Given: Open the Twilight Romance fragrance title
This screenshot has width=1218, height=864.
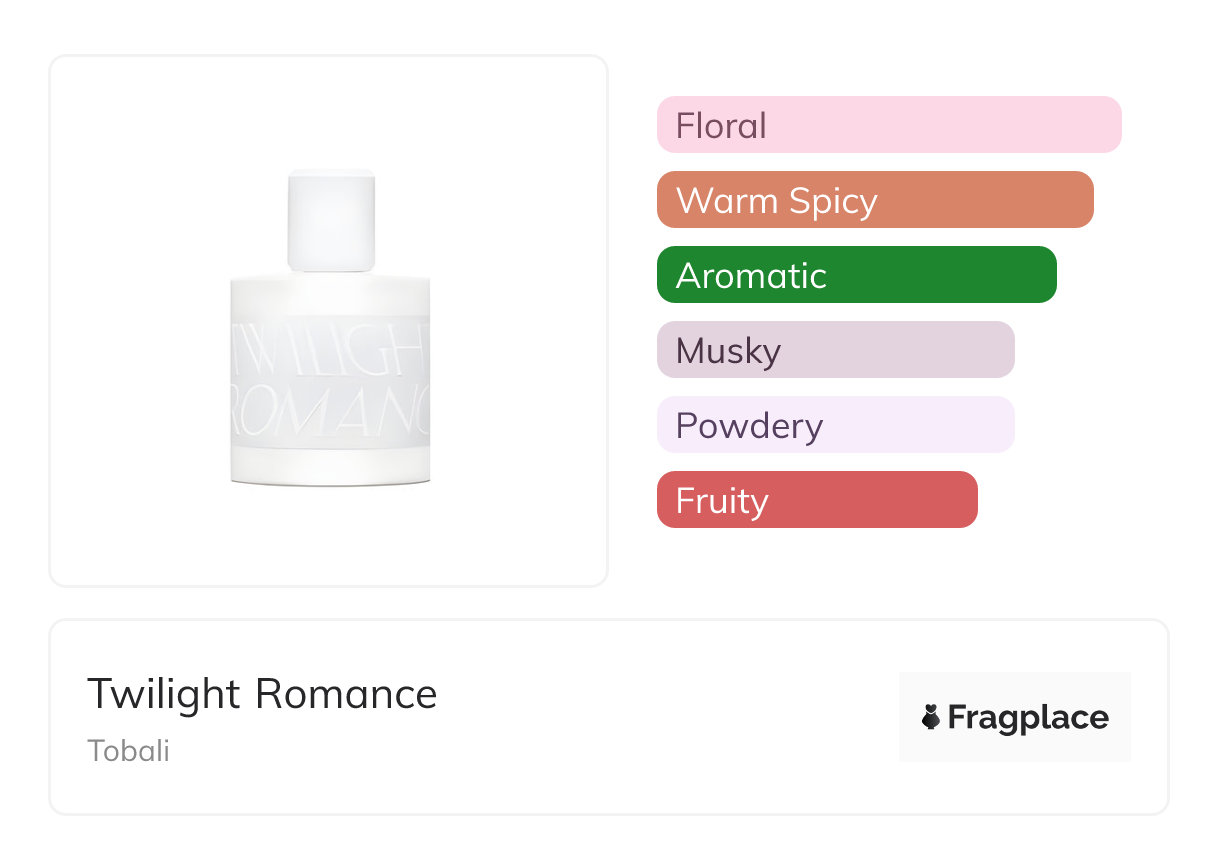Looking at the screenshot, I should coord(262,694).
